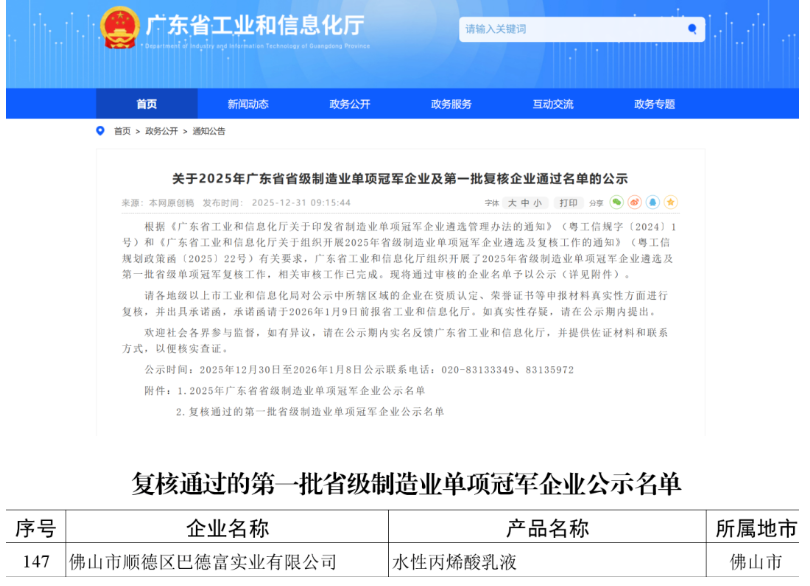This screenshot has width=810, height=586.
Task: Share article via Weibo icon
Action: [x=635, y=202]
